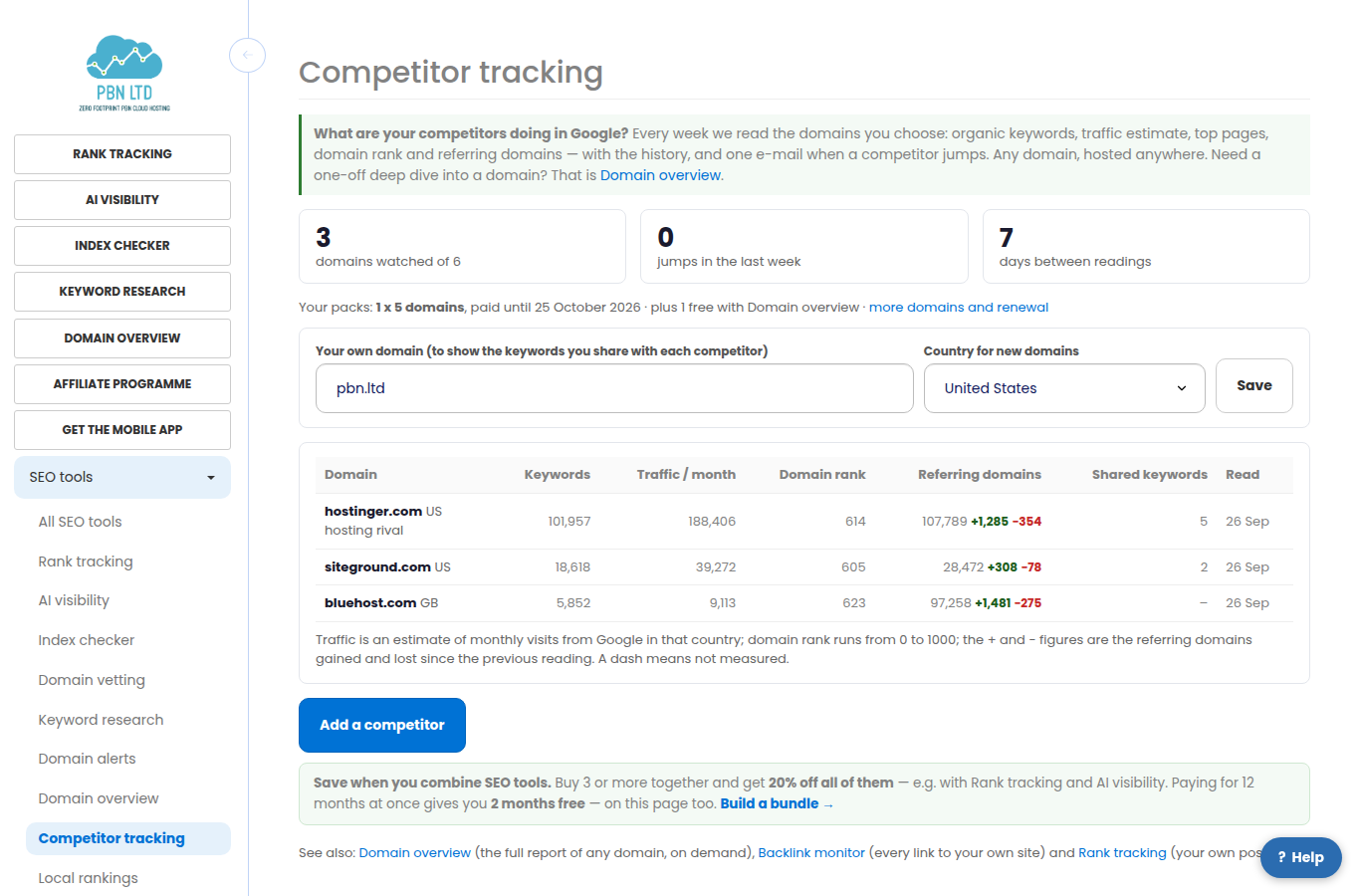
Task: Click the 39,272 traffic value for siteground.com
Action: [716, 567]
